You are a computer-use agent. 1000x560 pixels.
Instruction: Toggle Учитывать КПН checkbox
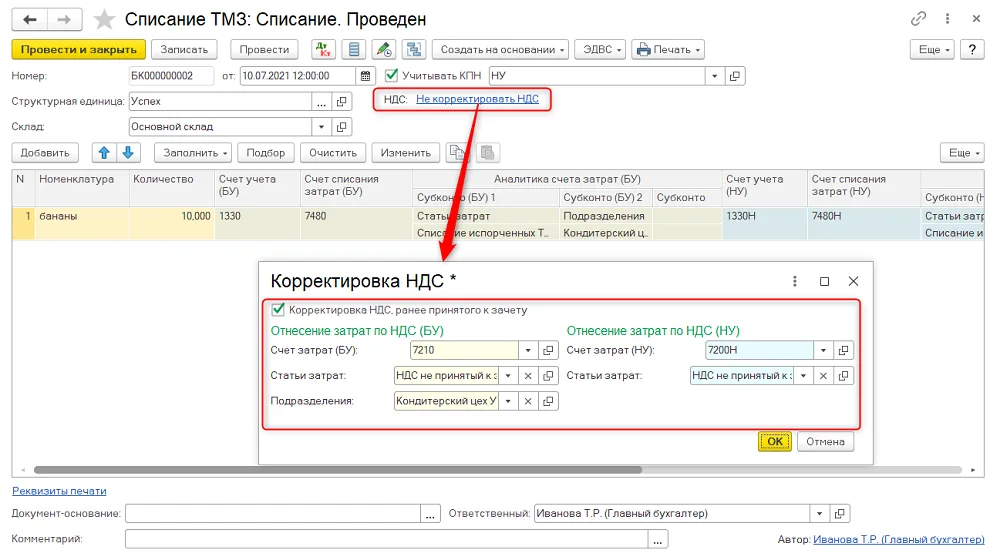click(x=392, y=75)
